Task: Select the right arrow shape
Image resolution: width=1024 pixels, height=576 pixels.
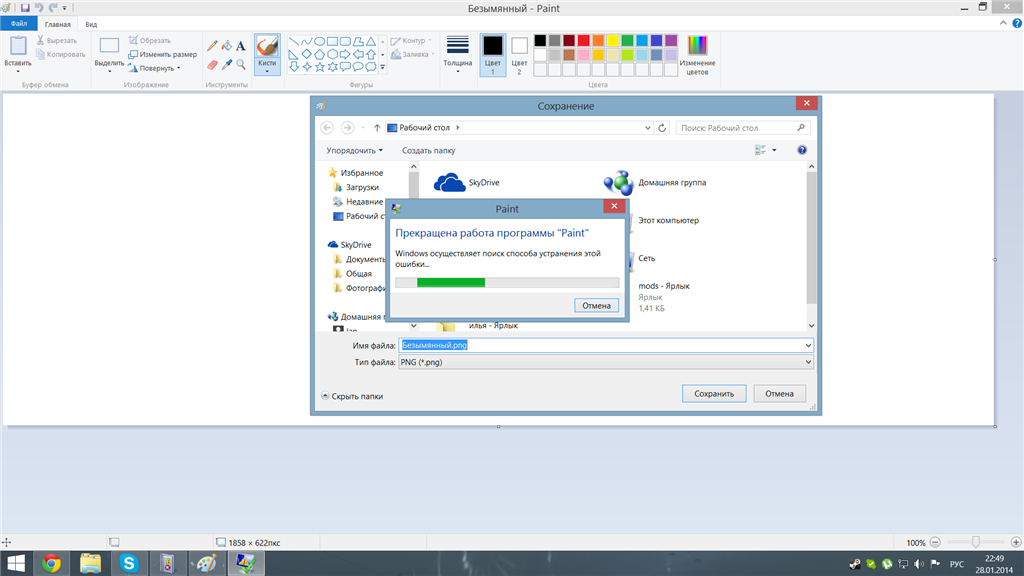Action: click(345, 54)
